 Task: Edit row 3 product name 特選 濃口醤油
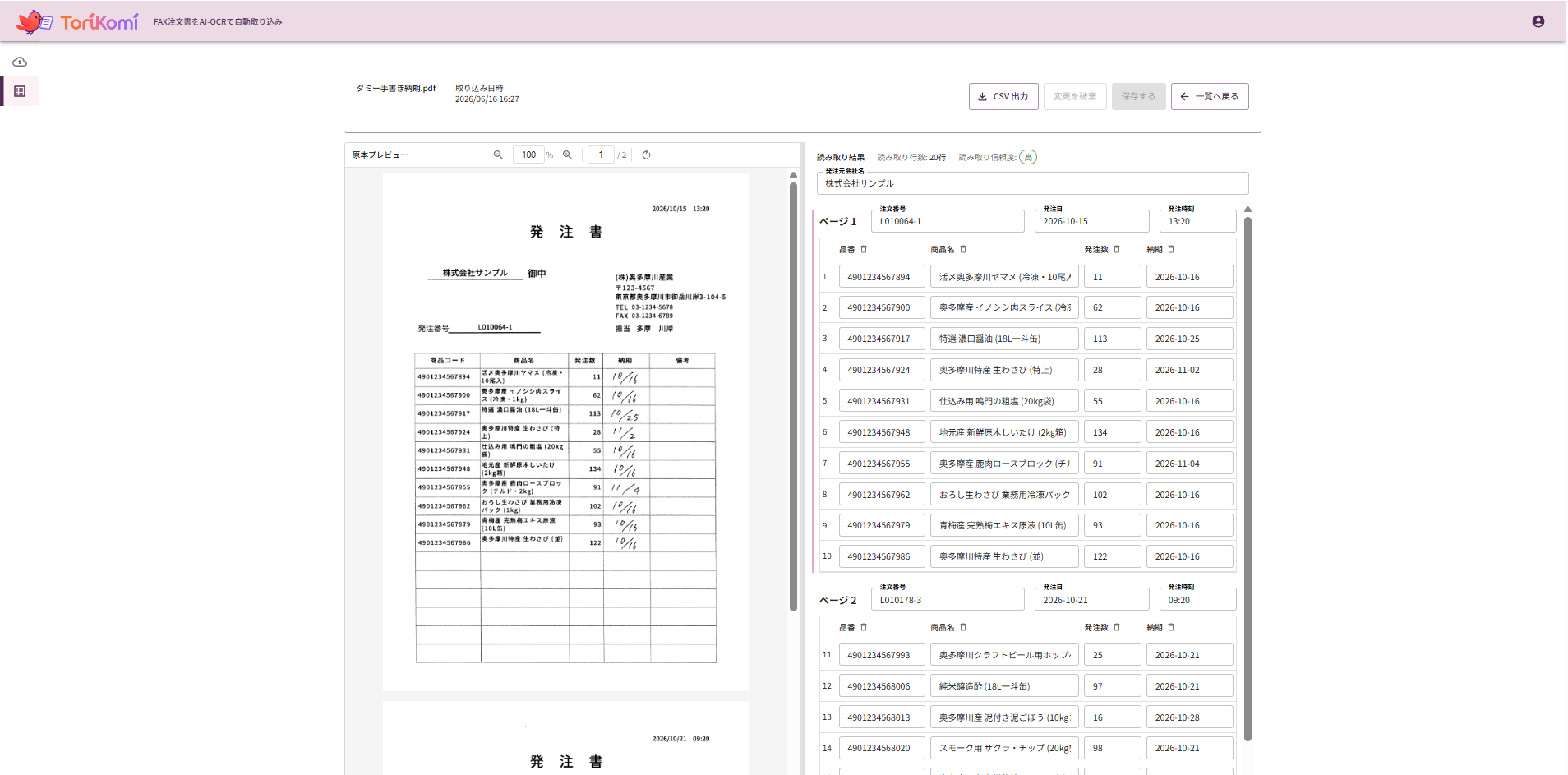tap(1004, 339)
